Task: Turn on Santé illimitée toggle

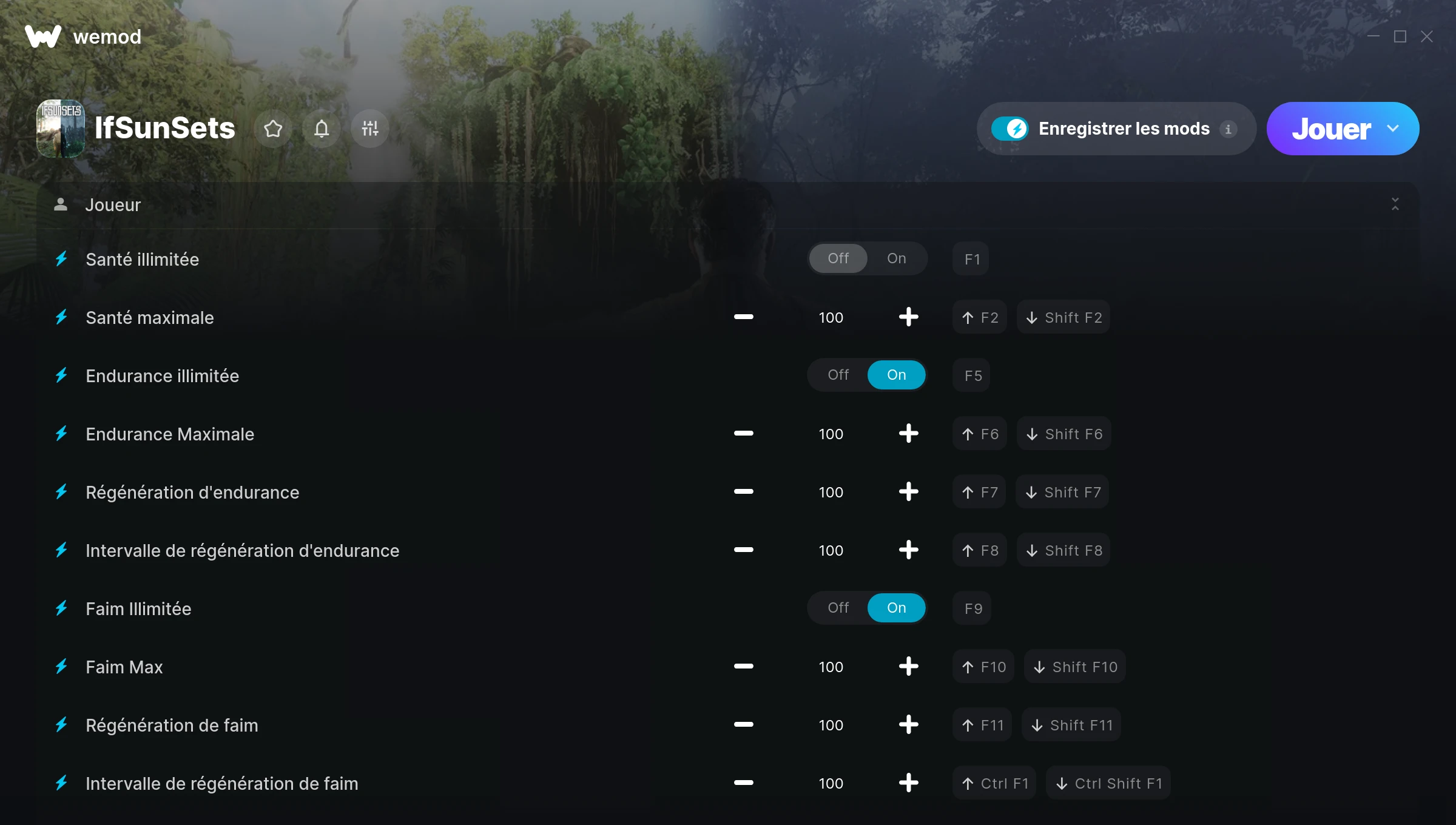Action: (896, 258)
